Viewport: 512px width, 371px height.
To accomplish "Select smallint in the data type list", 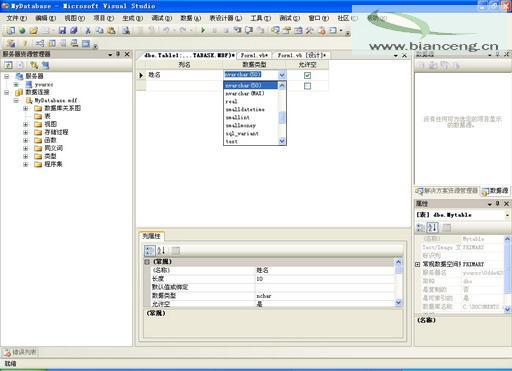I will (x=251, y=117).
